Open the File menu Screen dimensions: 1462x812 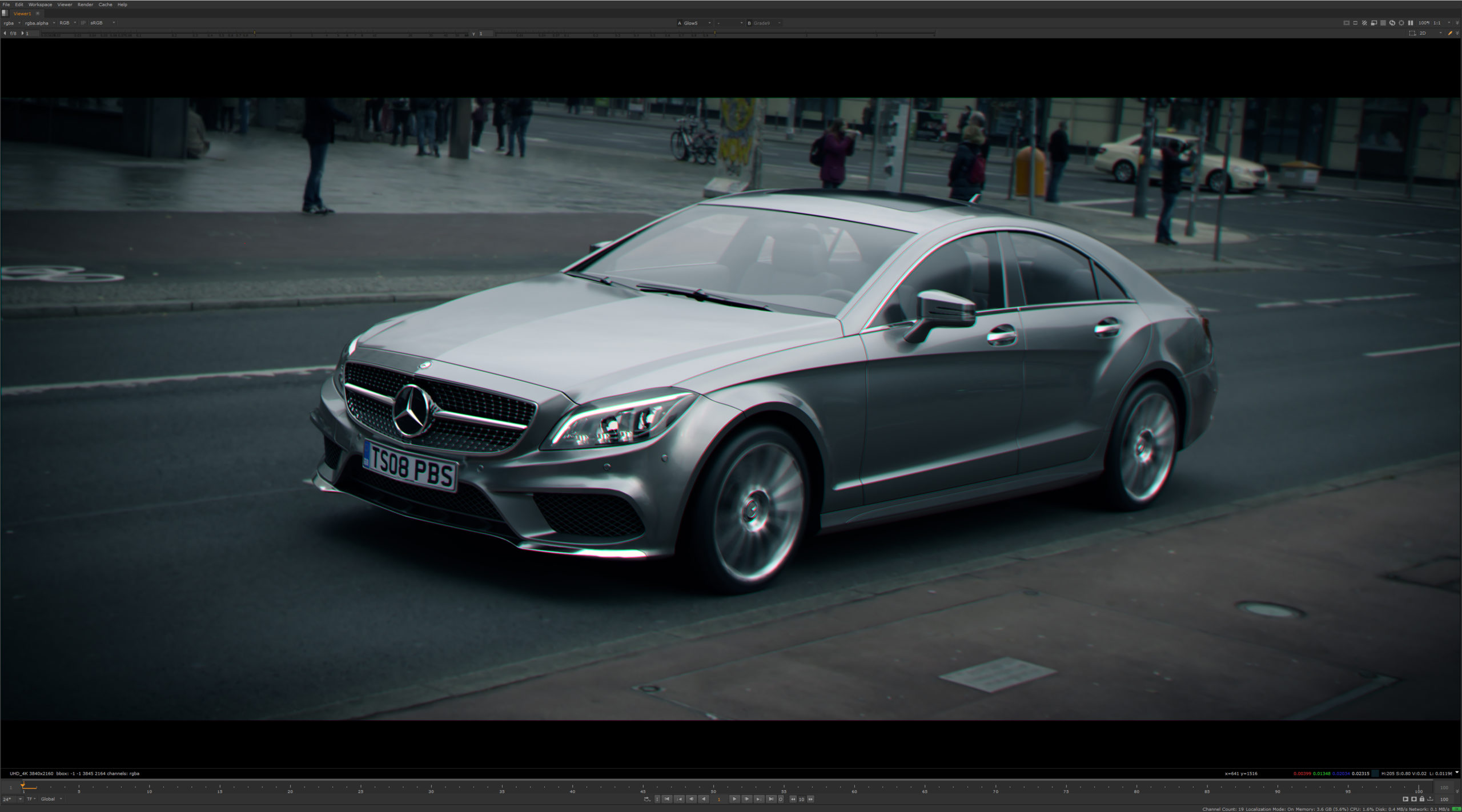[6, 5]
